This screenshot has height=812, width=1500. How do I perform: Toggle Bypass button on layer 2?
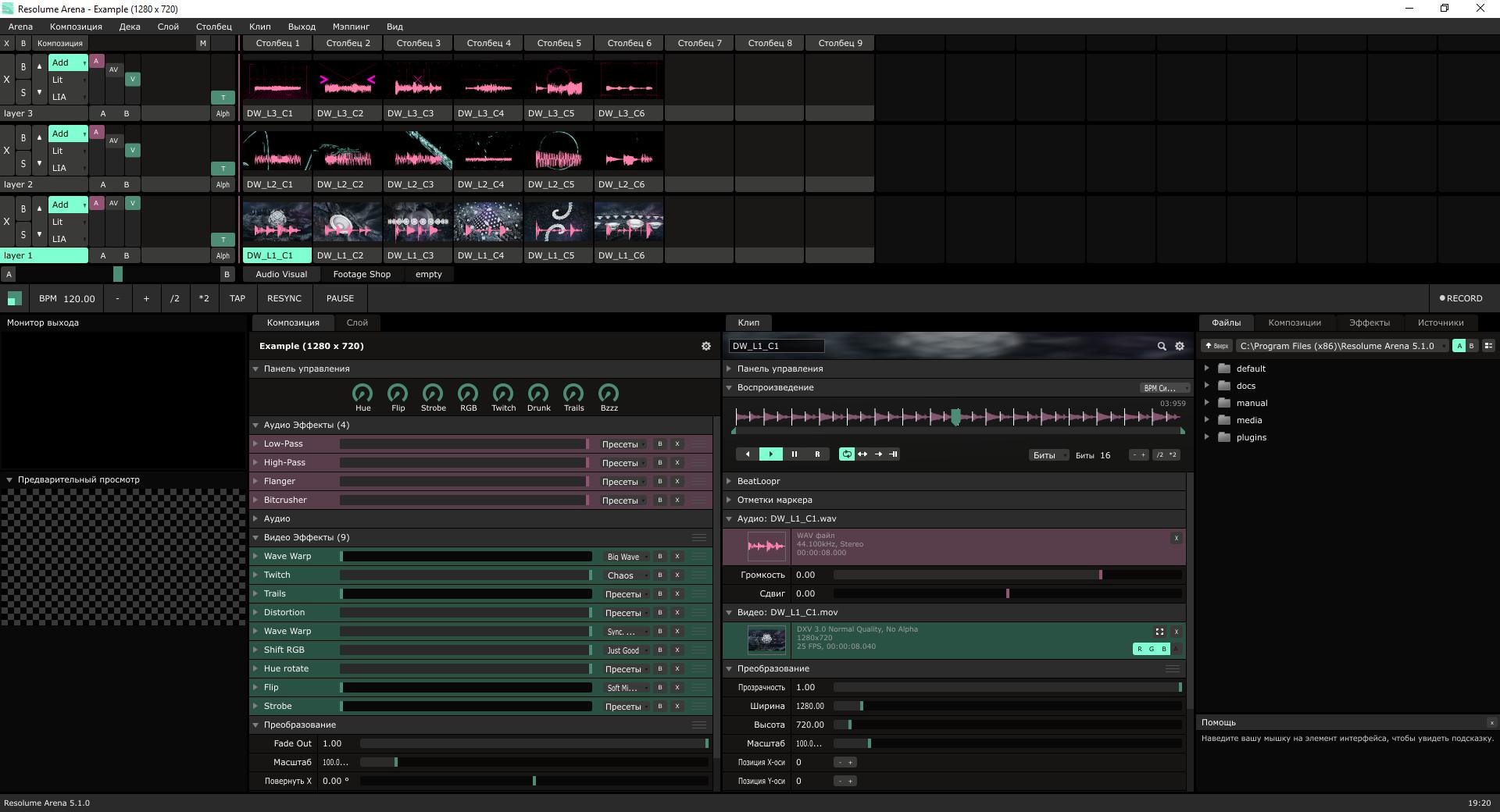click(23, 138)
